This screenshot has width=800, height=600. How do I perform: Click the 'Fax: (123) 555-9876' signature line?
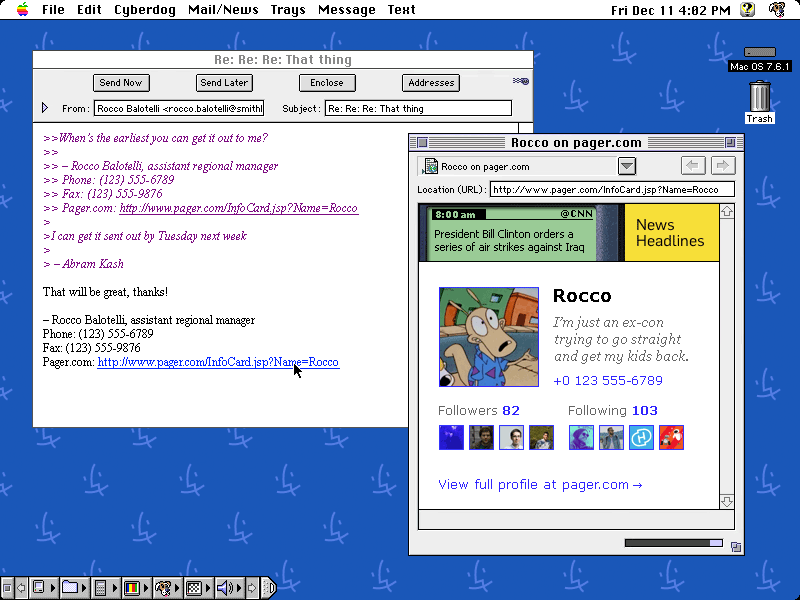click(x=91, y=348)
